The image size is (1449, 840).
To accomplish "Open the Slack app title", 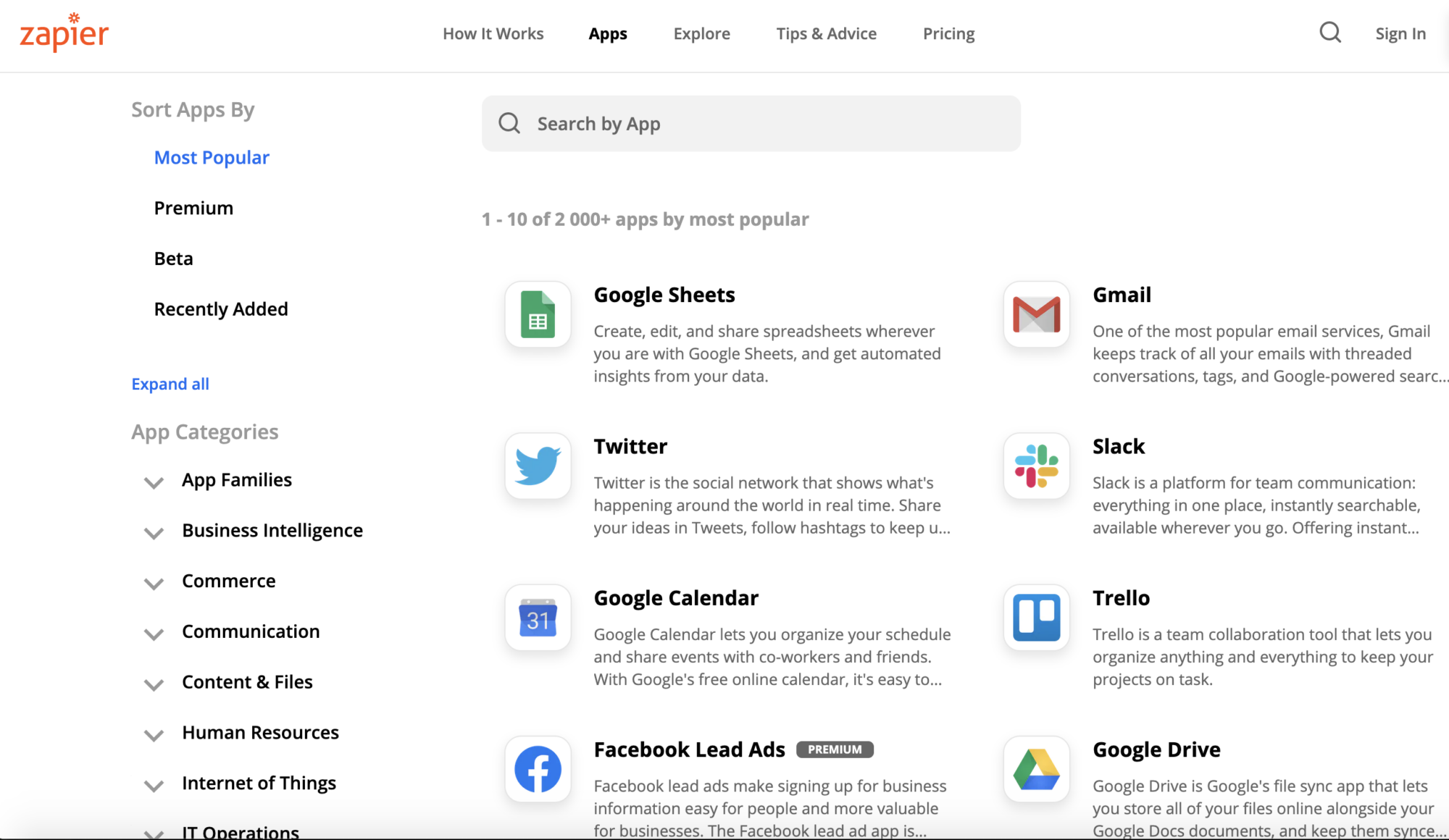I will click(x=1119, y=446).
